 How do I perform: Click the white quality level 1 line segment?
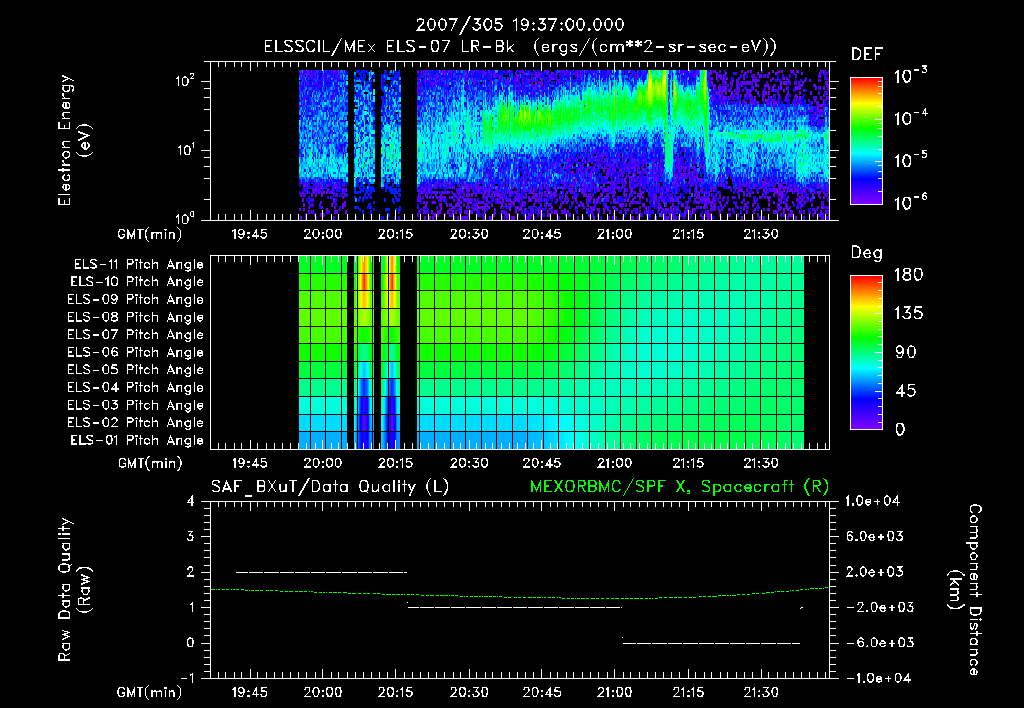pos(515,607)
